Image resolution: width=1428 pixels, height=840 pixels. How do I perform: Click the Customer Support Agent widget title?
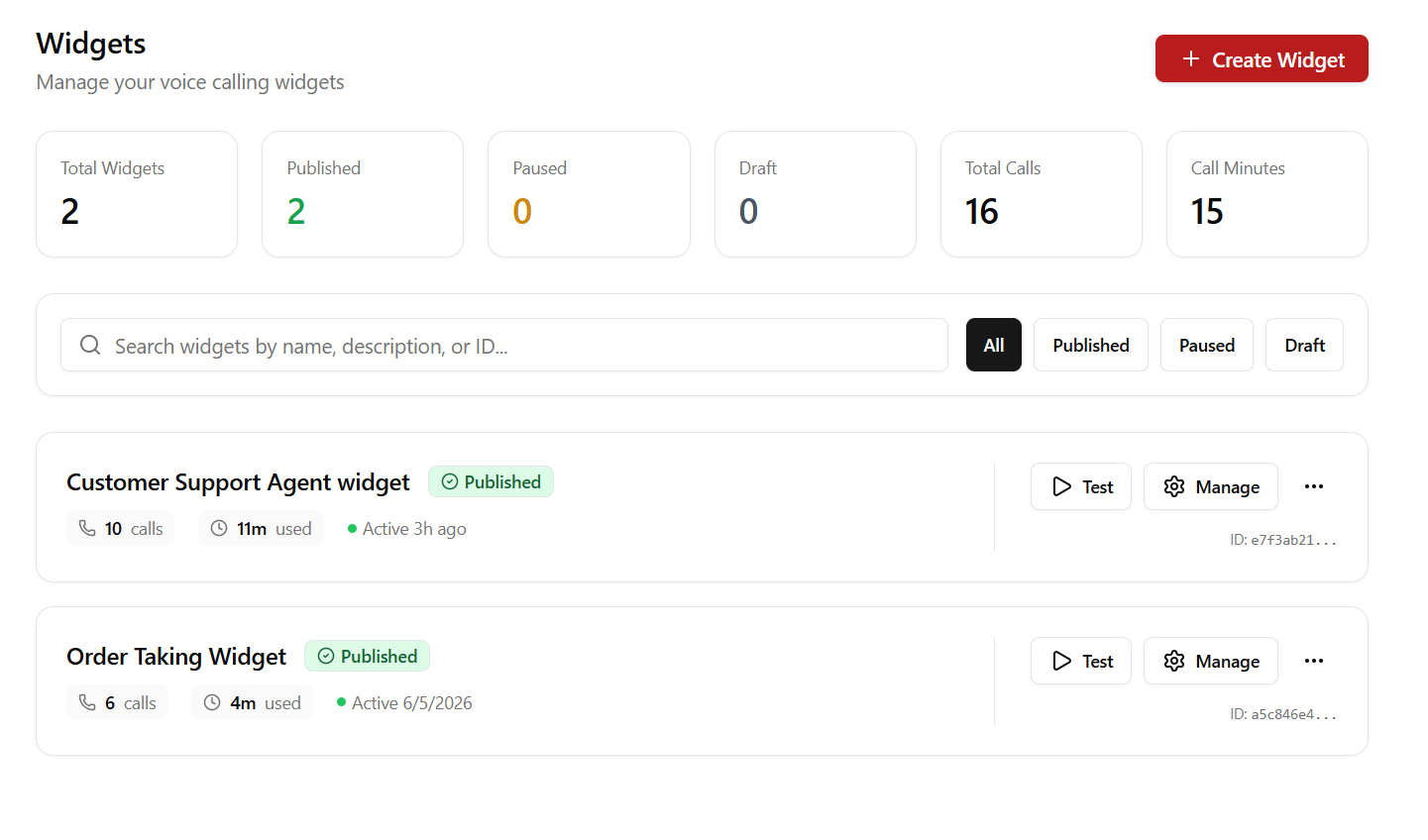238,482
